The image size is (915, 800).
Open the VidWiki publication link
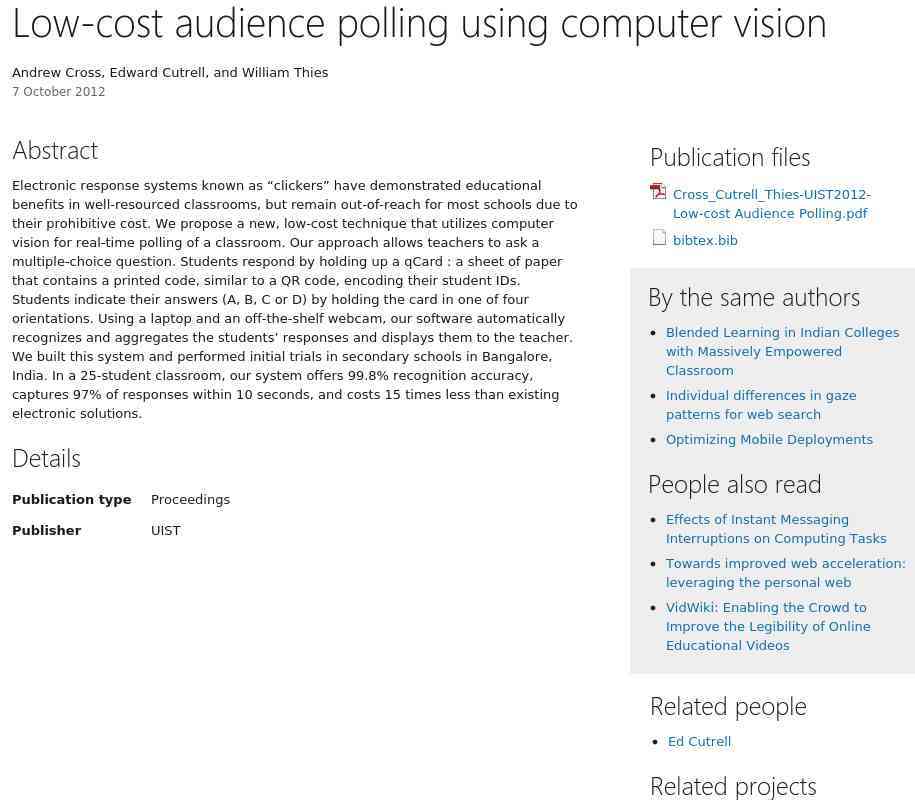tap(768, 626)
